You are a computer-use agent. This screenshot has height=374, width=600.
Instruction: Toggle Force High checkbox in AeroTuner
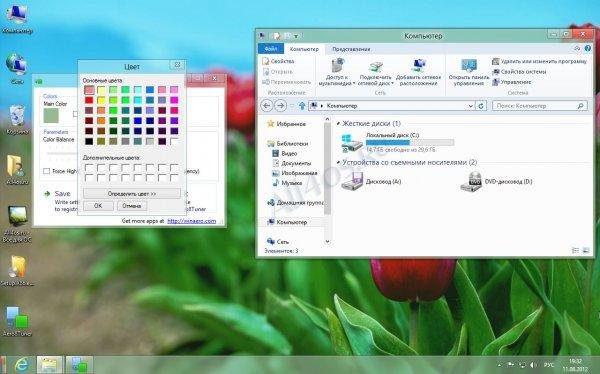click(46, 171)
